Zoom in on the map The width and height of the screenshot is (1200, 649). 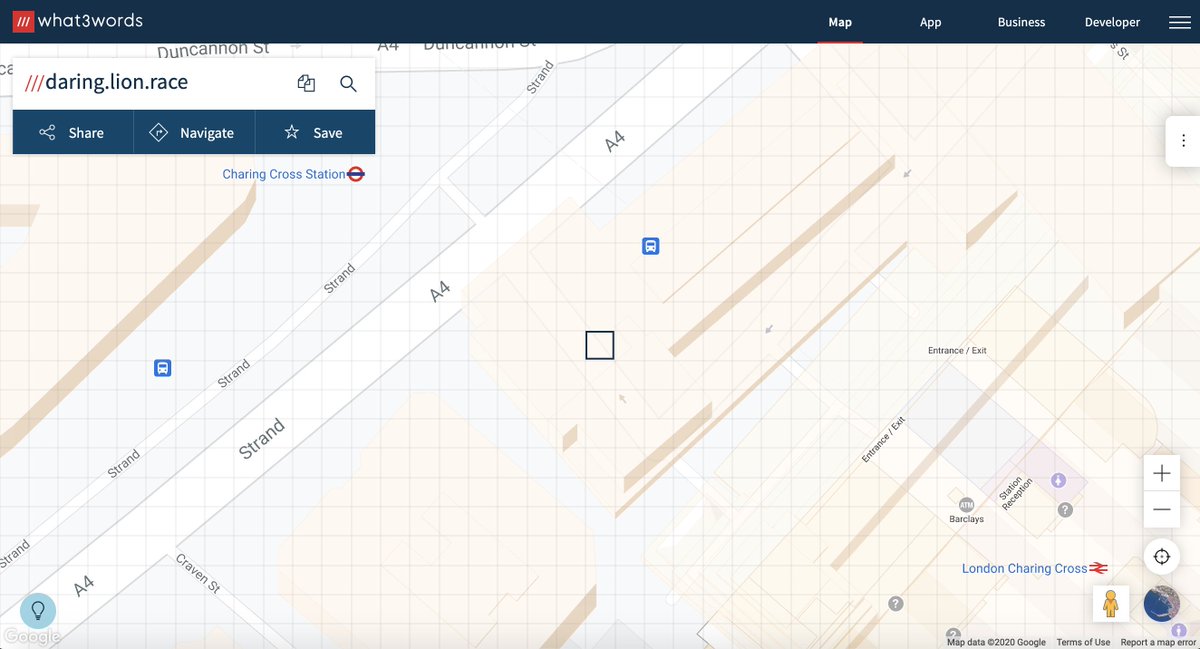point(1161,473)
